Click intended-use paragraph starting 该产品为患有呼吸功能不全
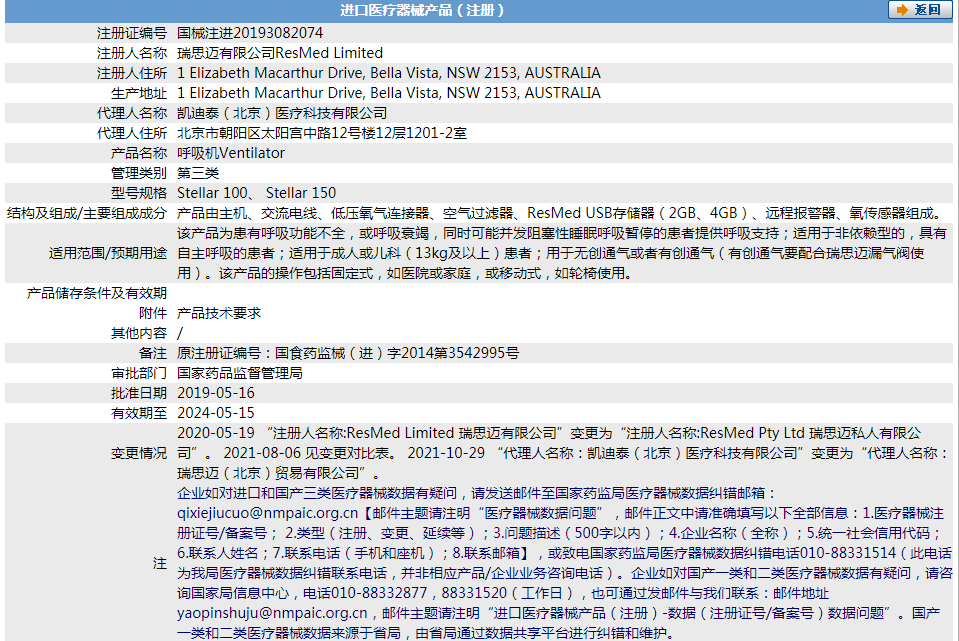Image resolution: width=959 pixels, height=641 pixels. 561,253
